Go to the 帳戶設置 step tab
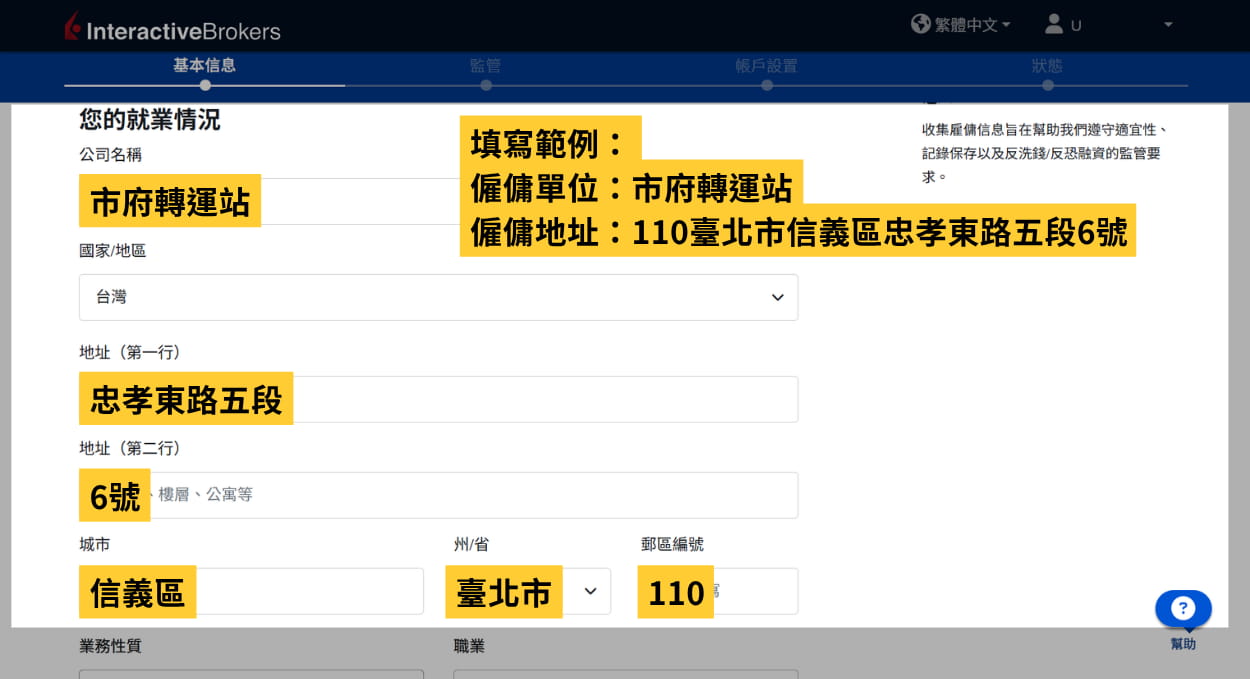The height and width of the screenshot is (679, 1250). pos(766,66)
